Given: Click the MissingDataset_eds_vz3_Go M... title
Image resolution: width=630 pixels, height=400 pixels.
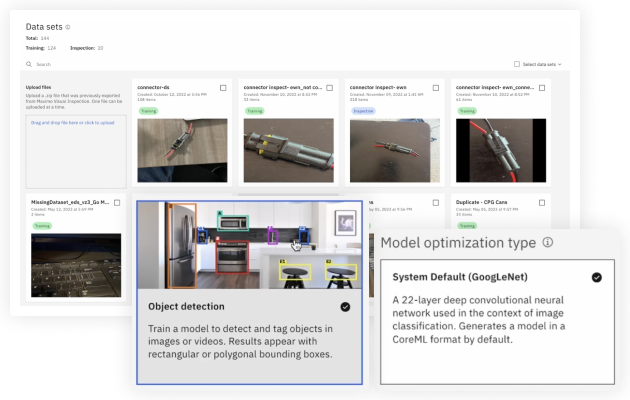Looking at the screenshot, I should click(70, 202).
